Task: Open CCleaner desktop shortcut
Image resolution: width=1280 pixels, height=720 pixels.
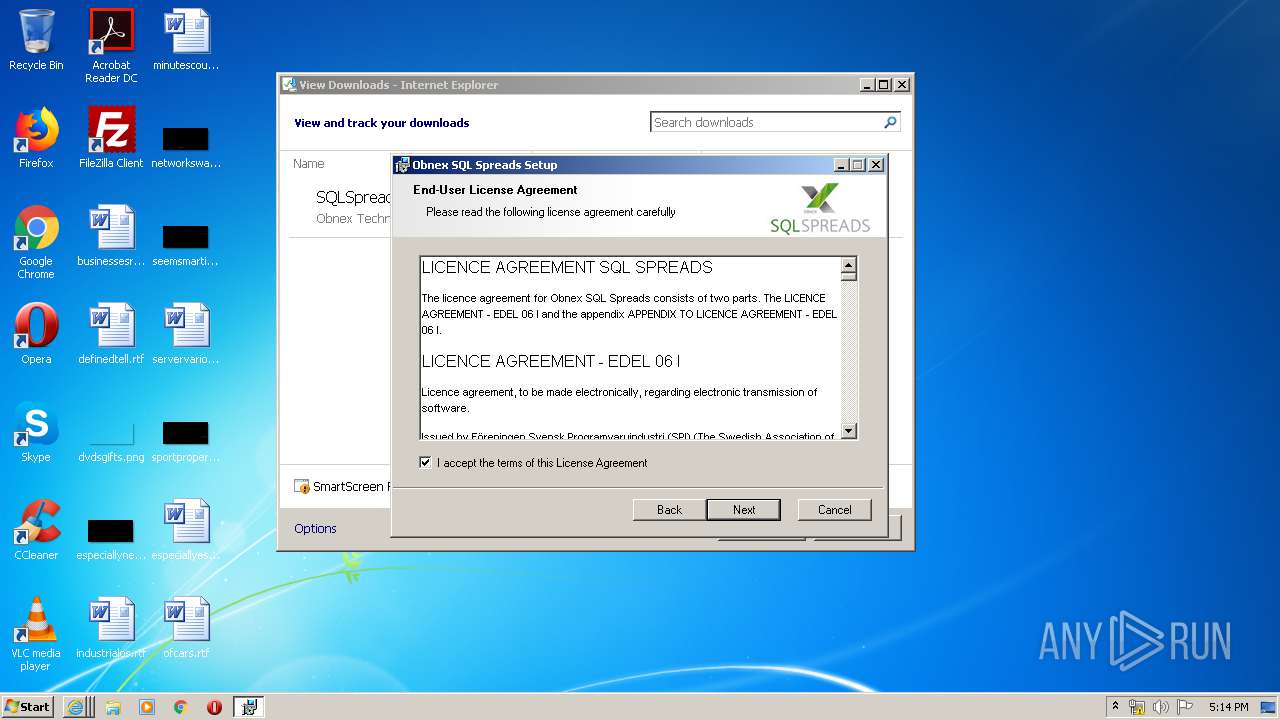Action: [36, 530]
